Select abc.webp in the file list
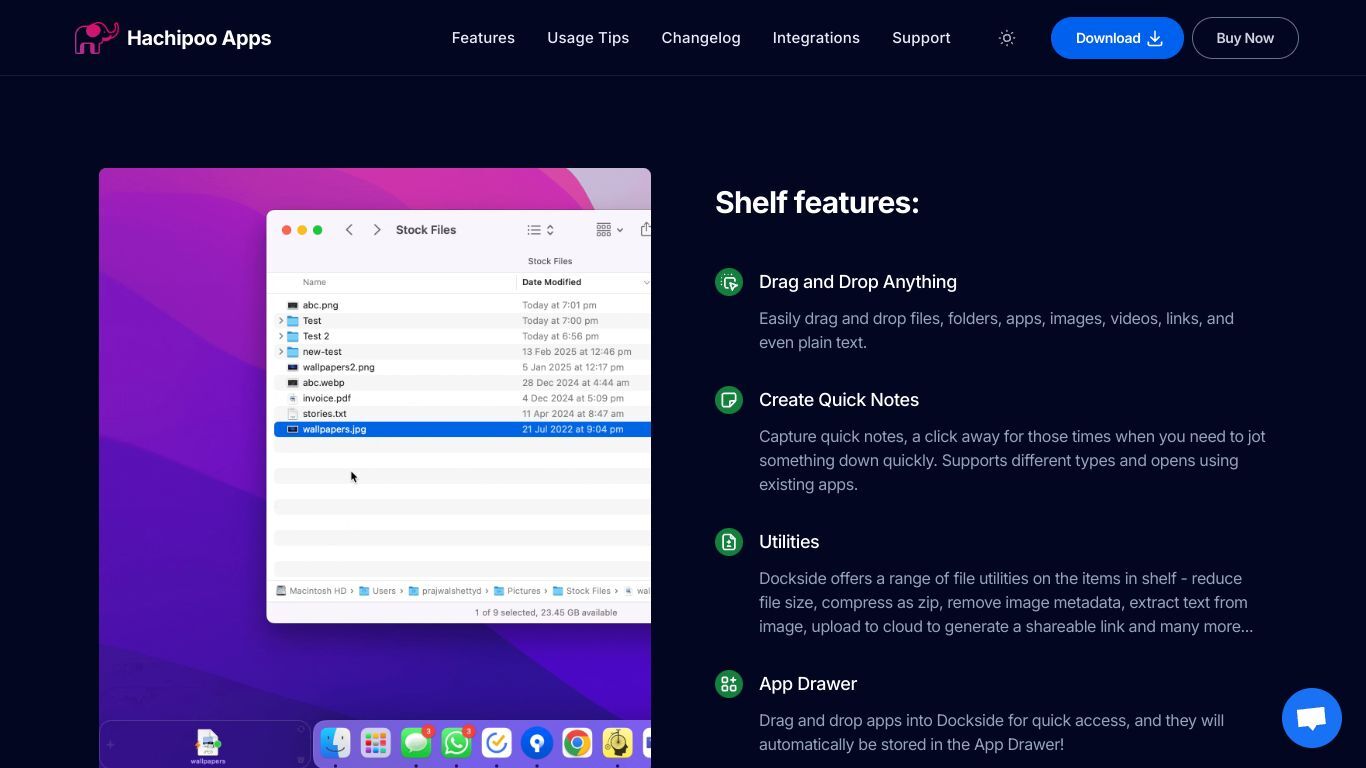The width and height of the screenshot is (1366, 768). (x=323, y=383)
